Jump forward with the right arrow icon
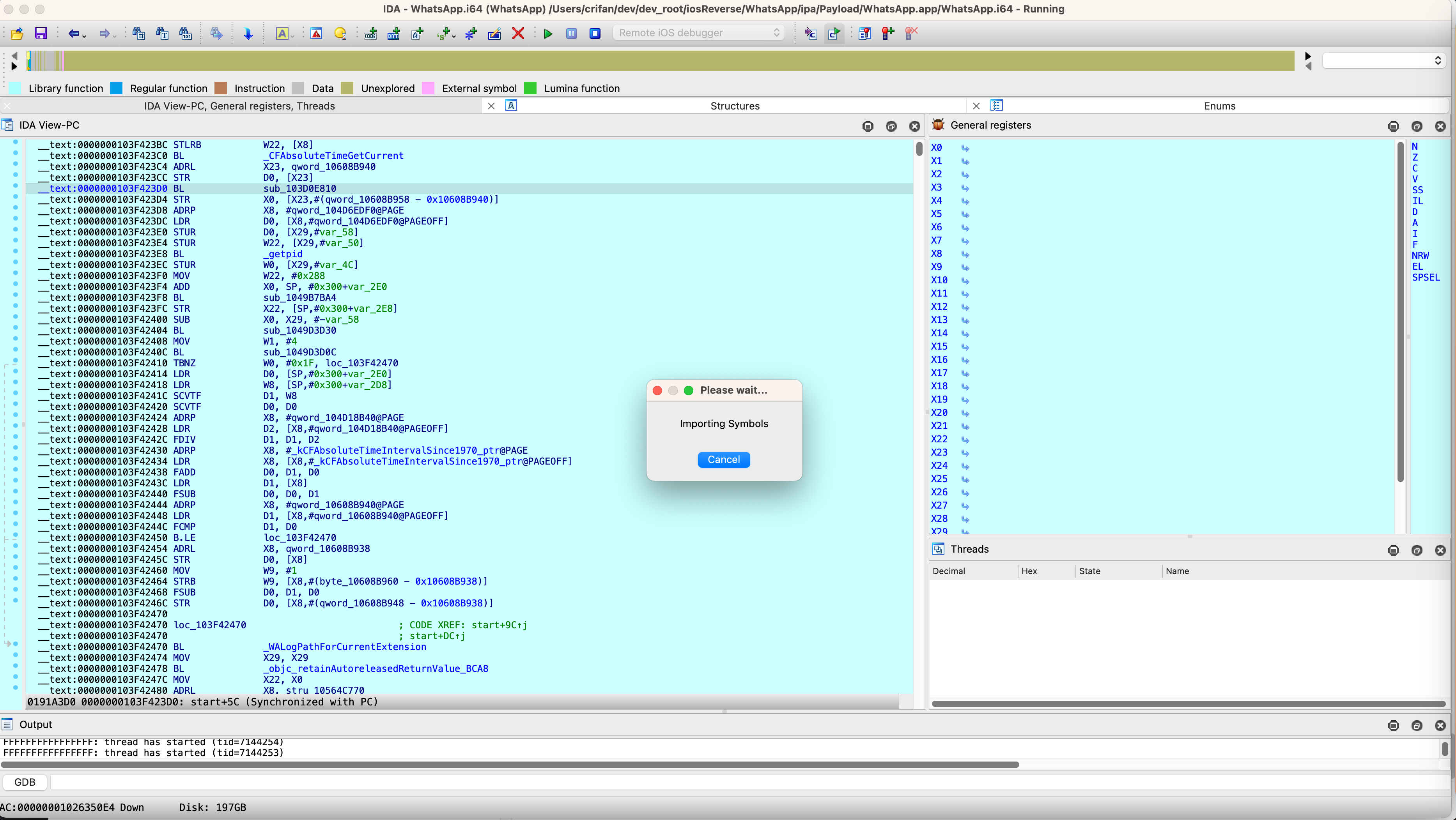The image size is (1456, 820). point(104,33)
